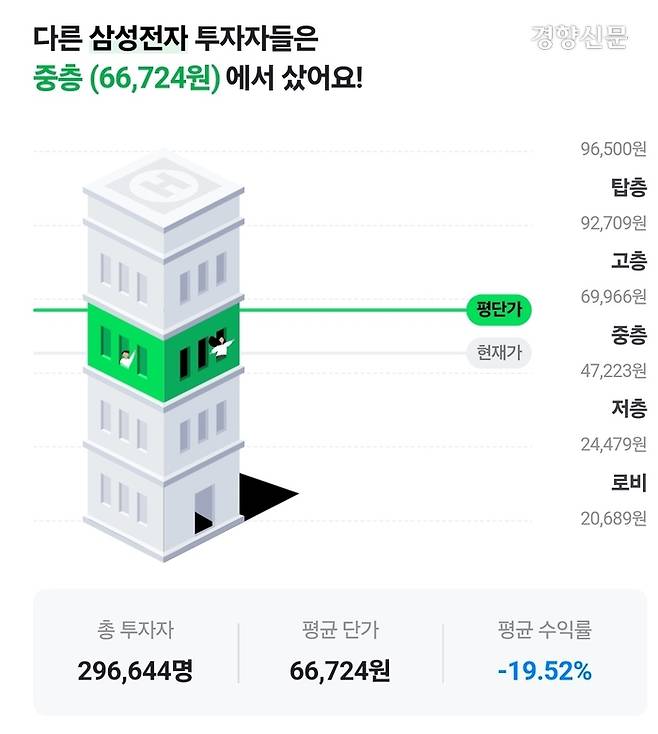Tap the grey 현재가 badge
This screenshot has width=658, height=734.
[x=498, y=353]
